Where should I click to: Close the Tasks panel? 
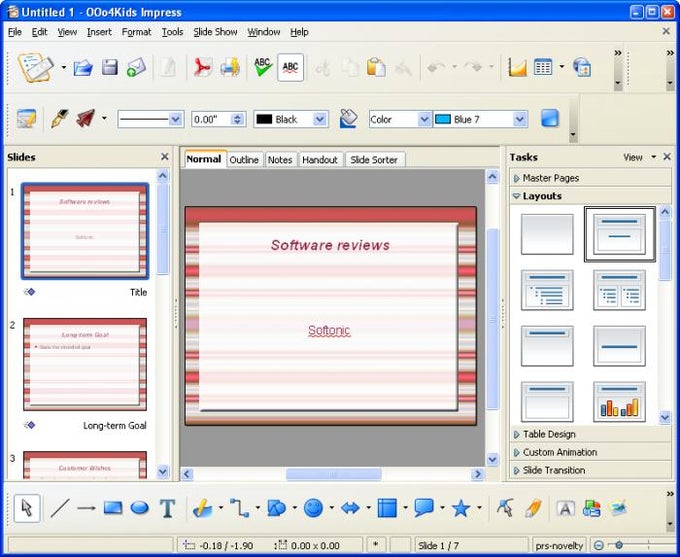(x=667, y=157)
